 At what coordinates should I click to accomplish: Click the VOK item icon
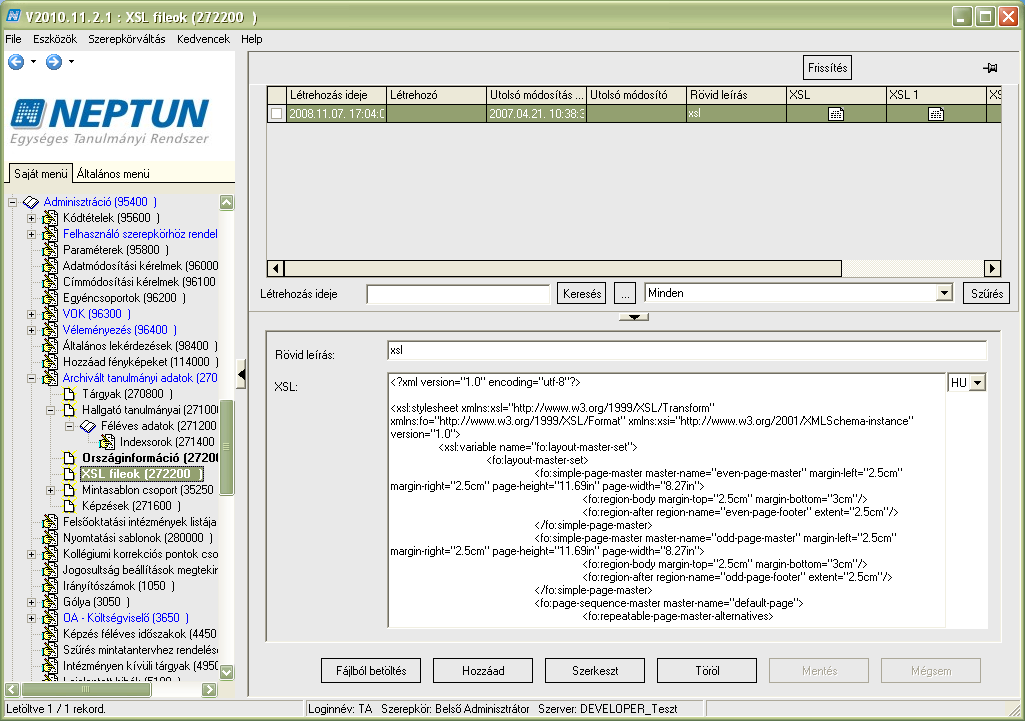(50, 314)
